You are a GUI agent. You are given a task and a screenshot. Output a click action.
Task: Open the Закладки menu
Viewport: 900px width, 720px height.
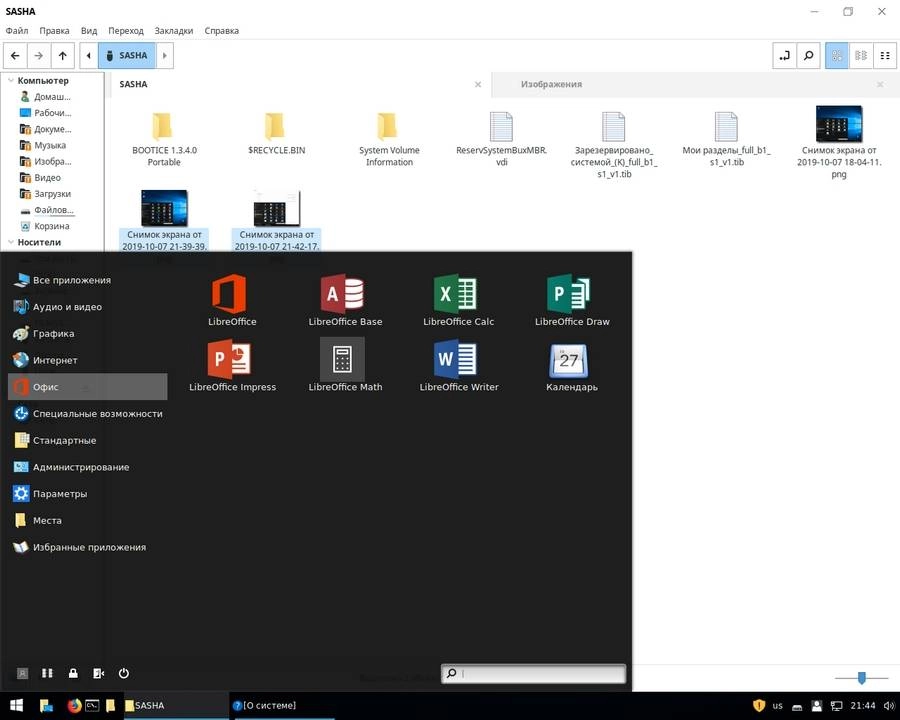[x=174, y=30]
